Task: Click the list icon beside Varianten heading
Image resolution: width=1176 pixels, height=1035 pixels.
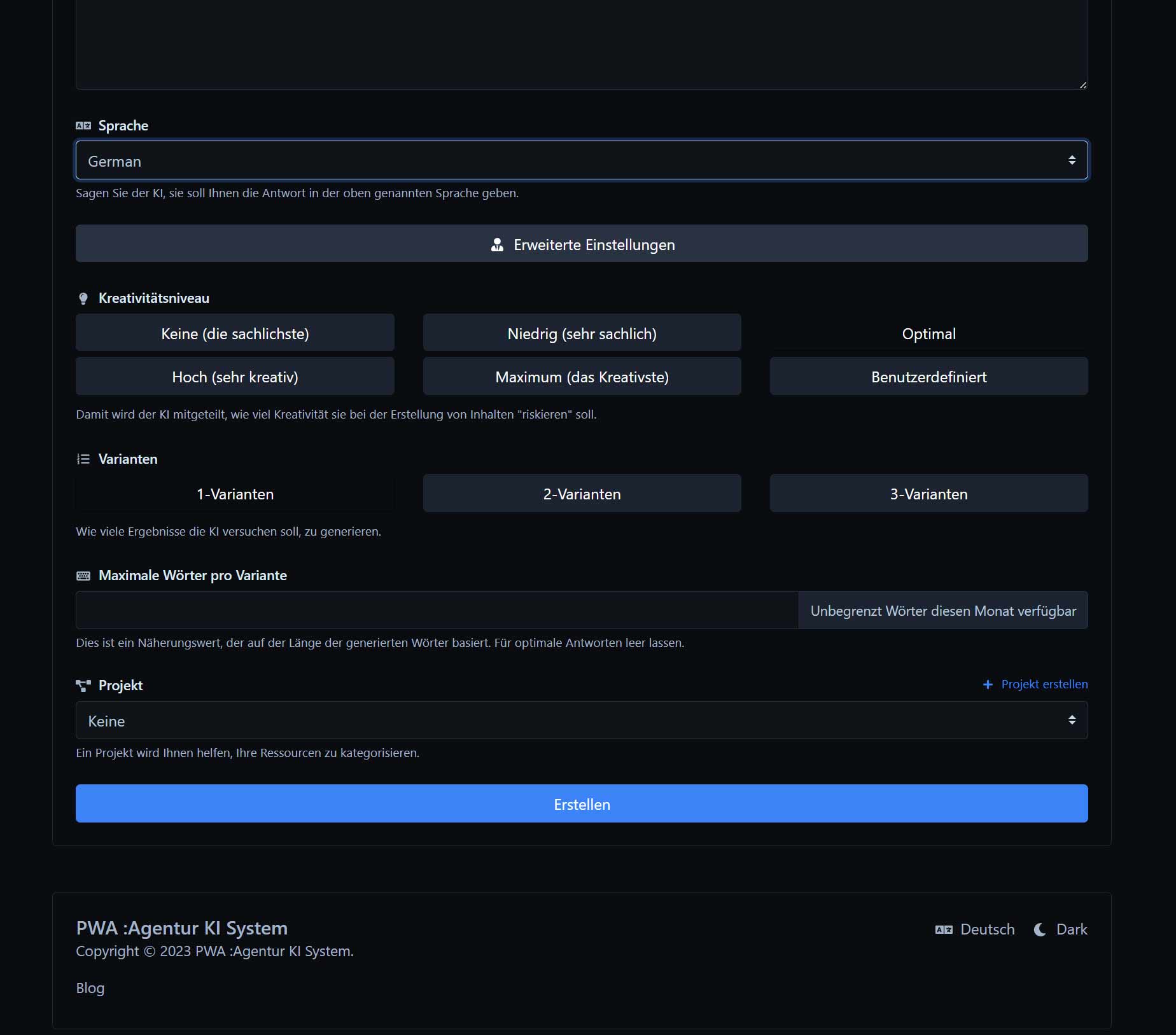Action: [x=83, y=459]
